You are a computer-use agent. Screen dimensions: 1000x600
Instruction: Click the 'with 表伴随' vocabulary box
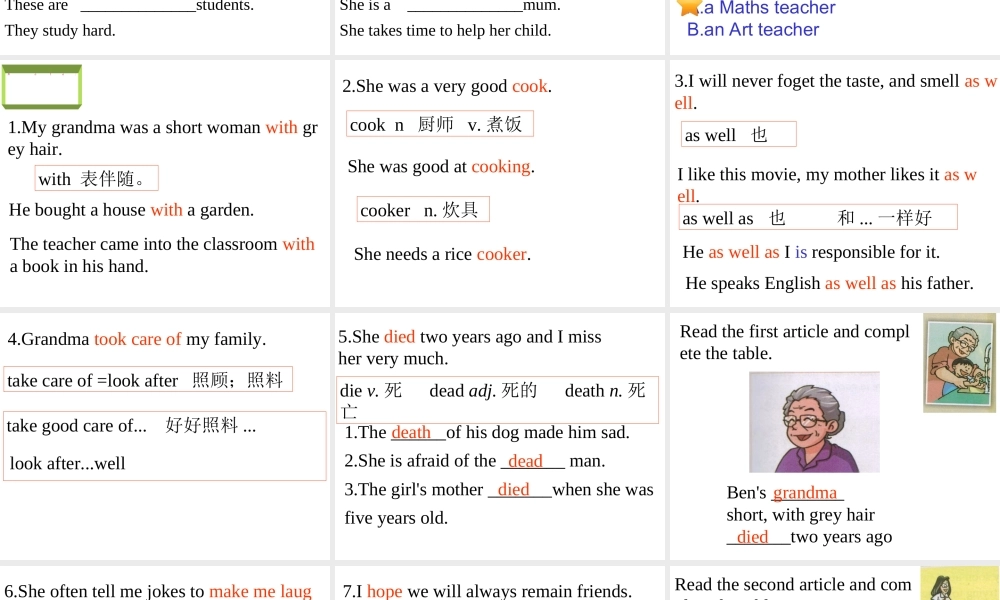pyautogui.click(x=96, y=177)
